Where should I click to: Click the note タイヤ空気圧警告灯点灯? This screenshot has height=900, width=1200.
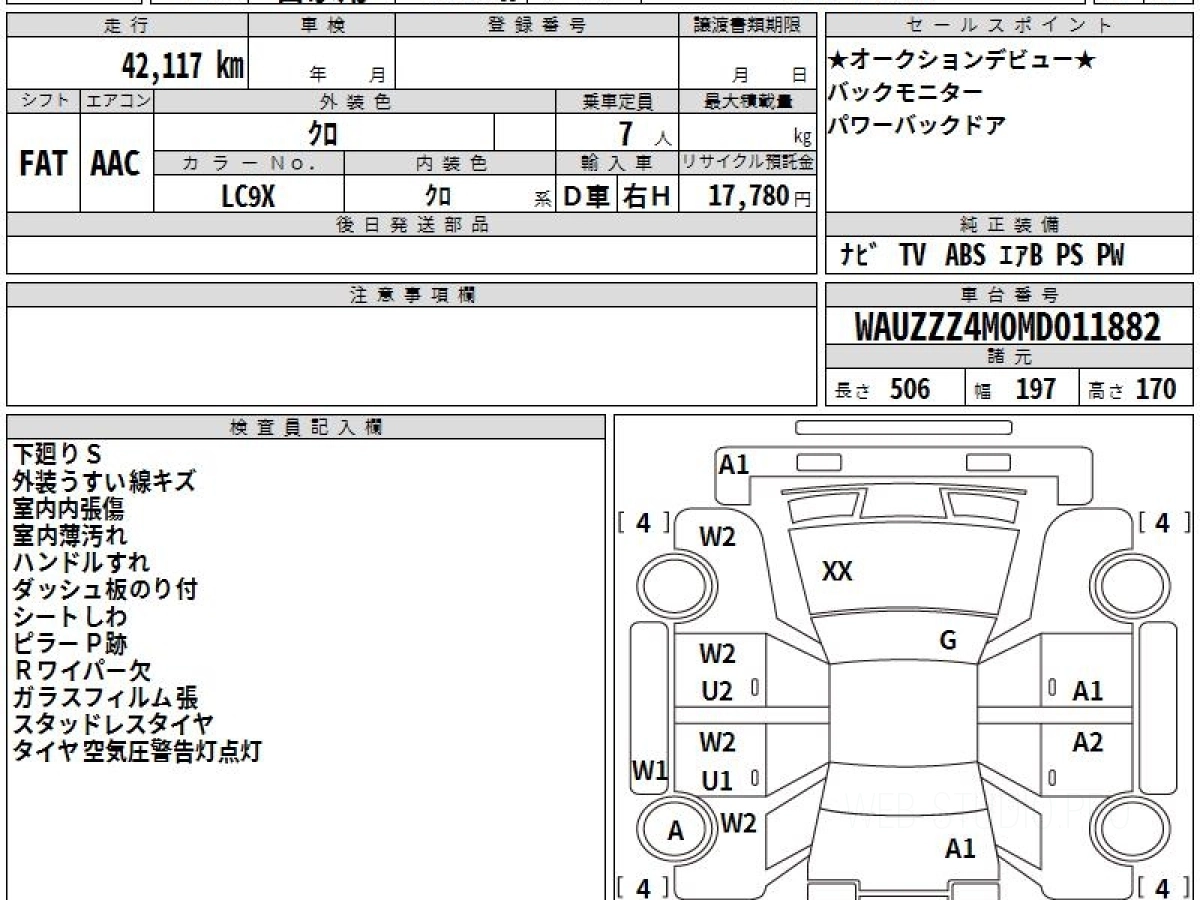click(x=137, y=751)
